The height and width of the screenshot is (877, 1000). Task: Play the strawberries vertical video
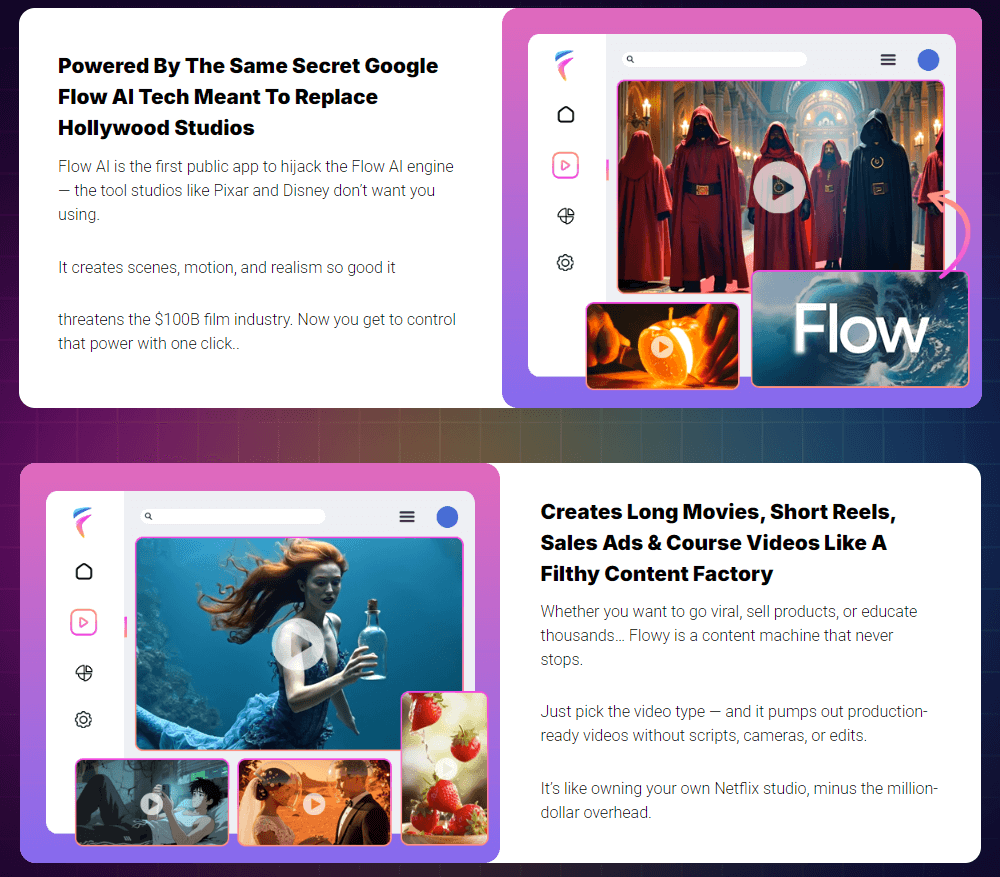[444, 768]
